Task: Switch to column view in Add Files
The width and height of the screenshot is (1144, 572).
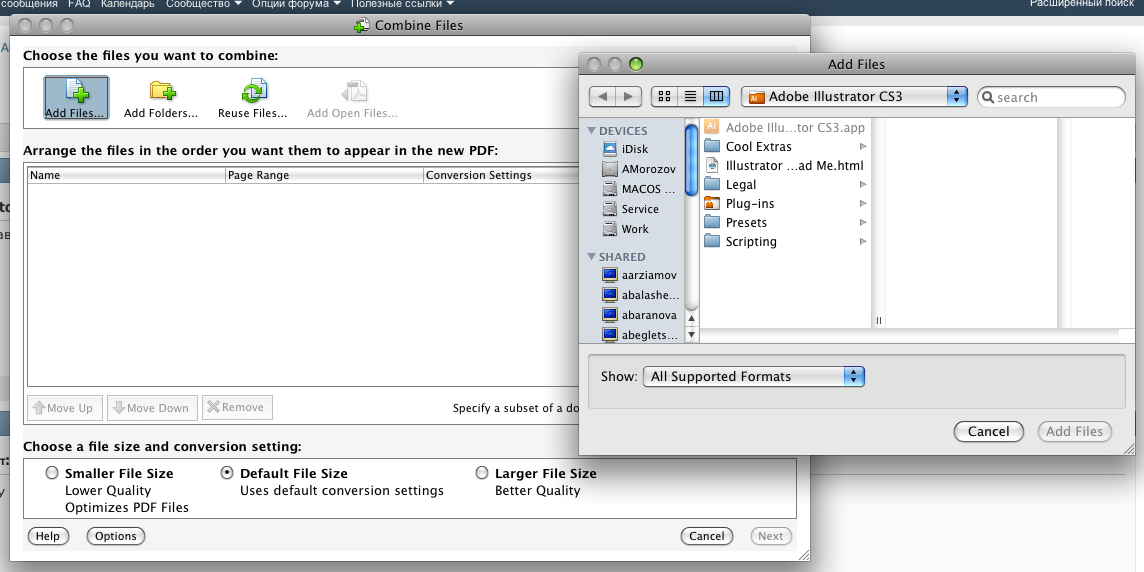Action: click(x=716, y=96)
